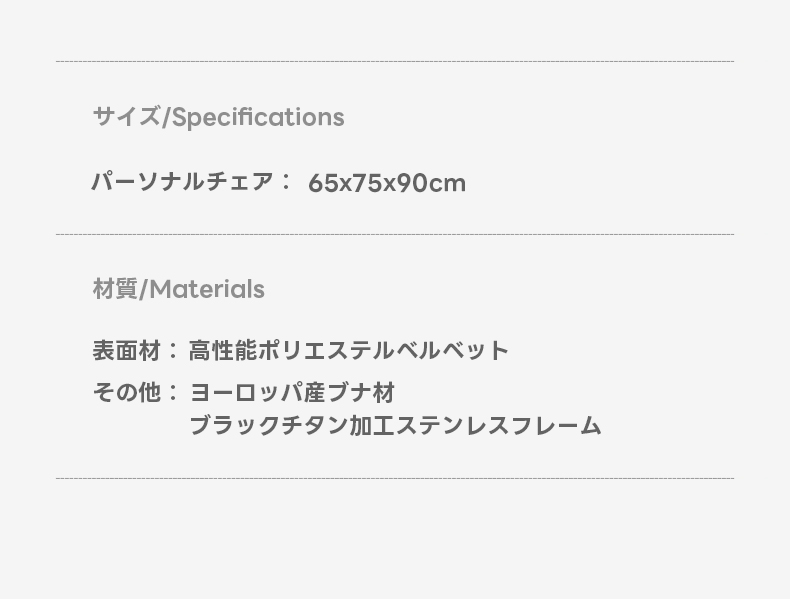This screenshot has height=599, width=790.
Task: Click the top dotted divider line
Action: pyautogui.click(x=395, y=62)
